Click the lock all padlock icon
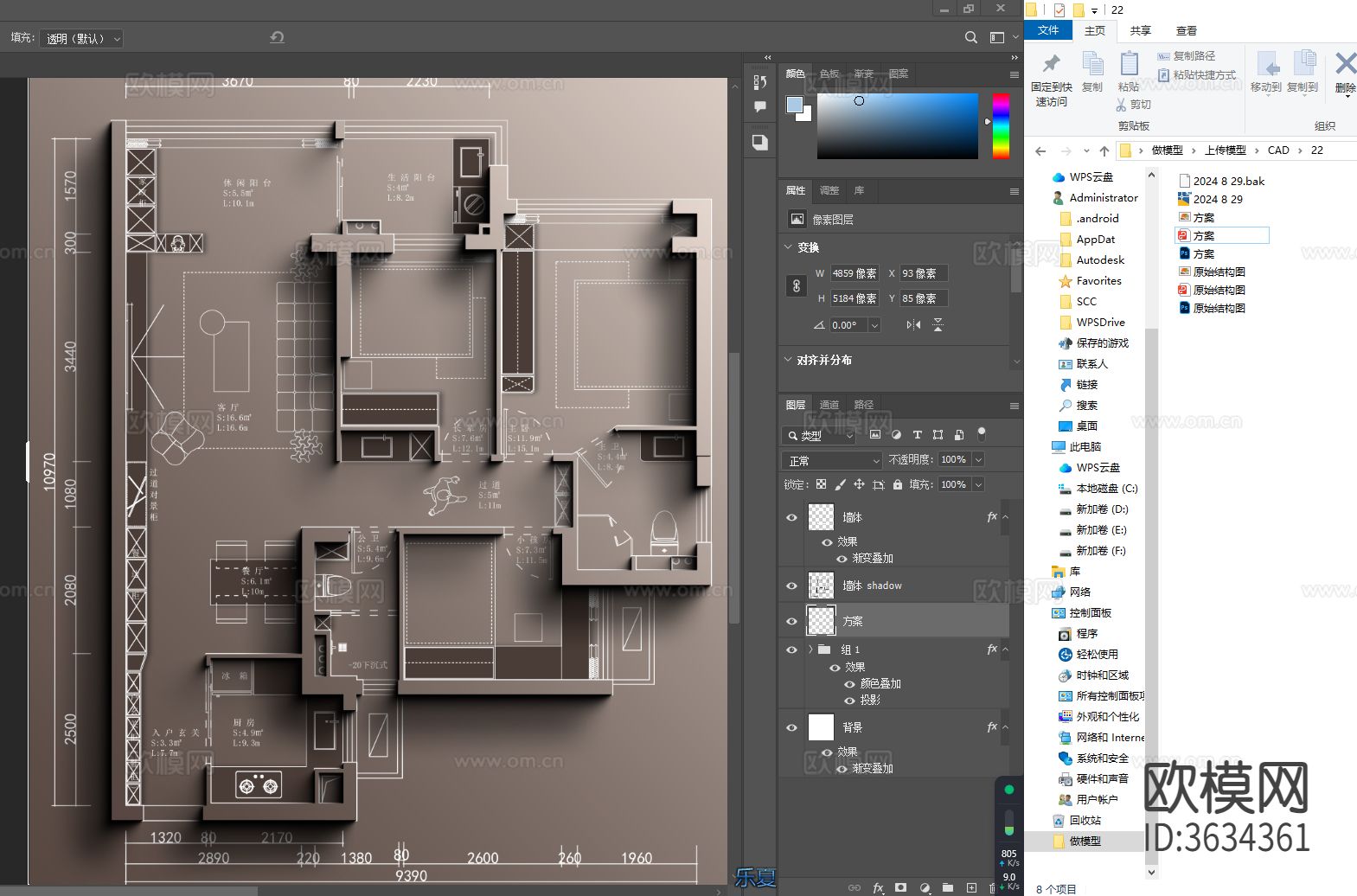The image size is (1357, 896). point(898,484)
